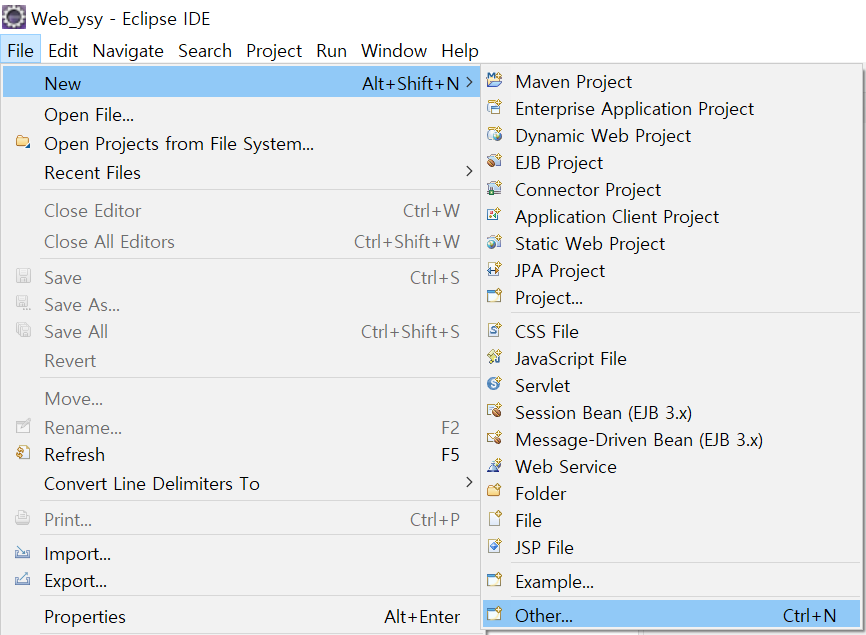
Task: Click the Project... wizard icon
Action: pyautogui.click(x=494, y=296)
